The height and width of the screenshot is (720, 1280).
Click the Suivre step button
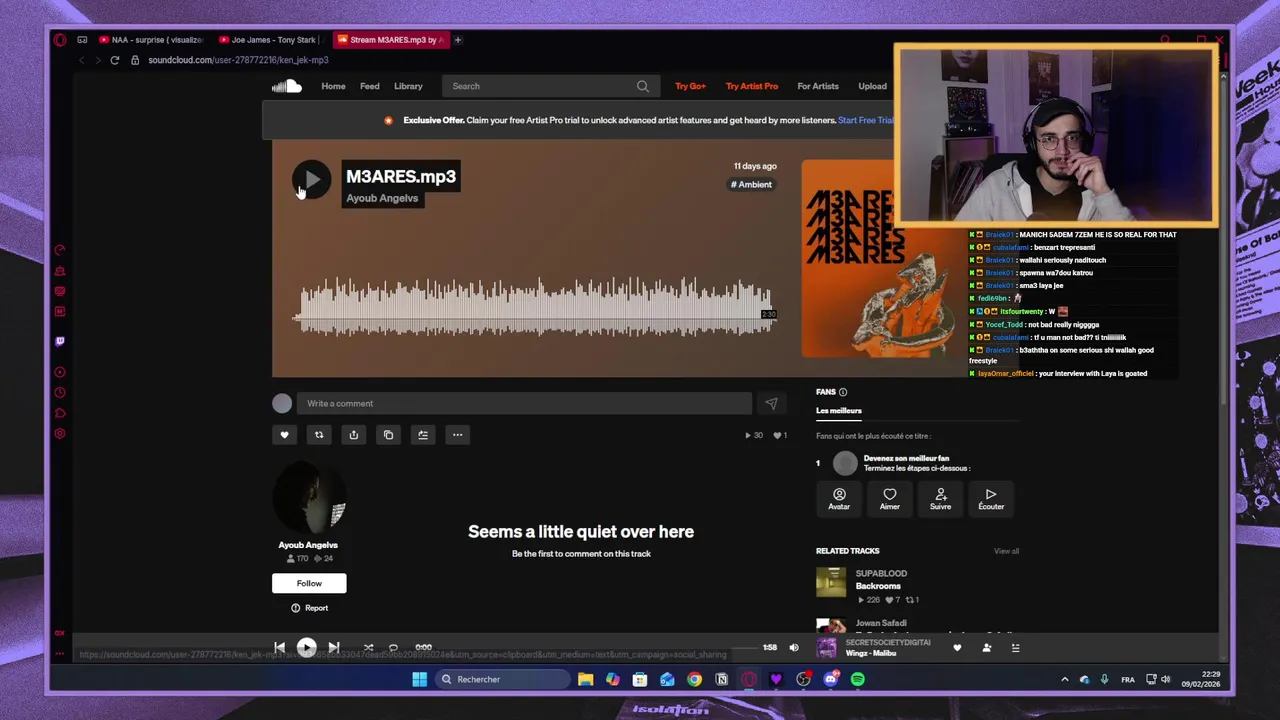click(x=941, y=499)
